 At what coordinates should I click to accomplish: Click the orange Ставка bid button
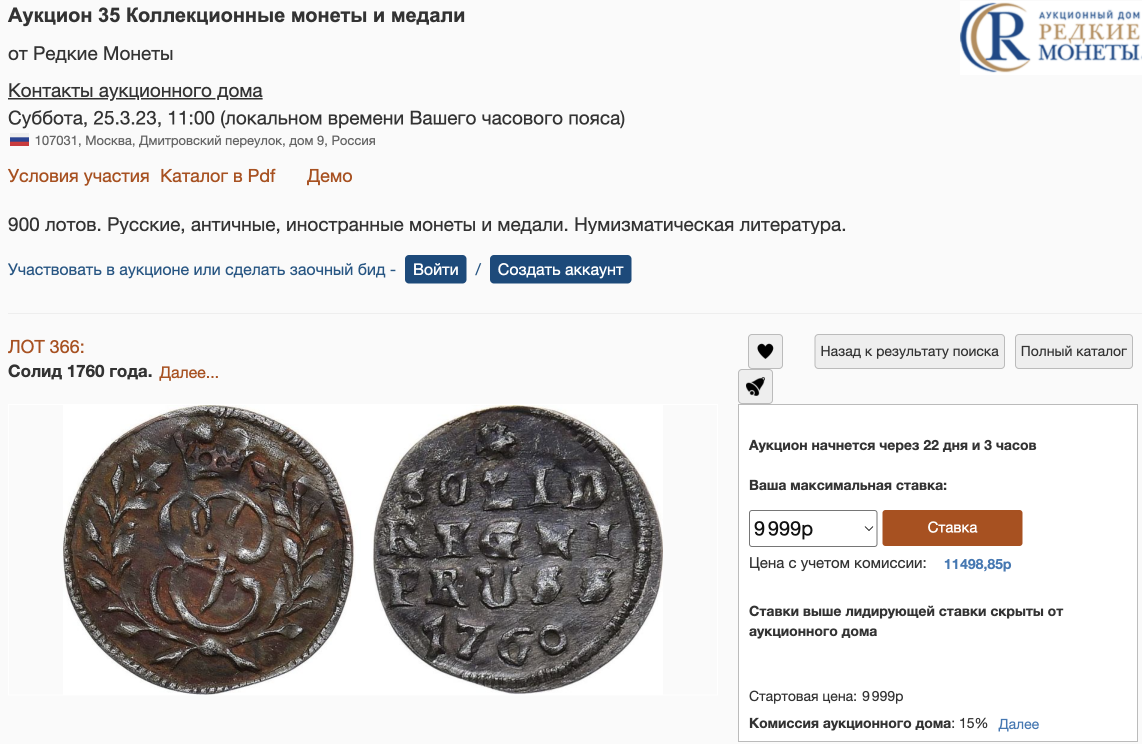pyautogui.click(x=952, y=528)
